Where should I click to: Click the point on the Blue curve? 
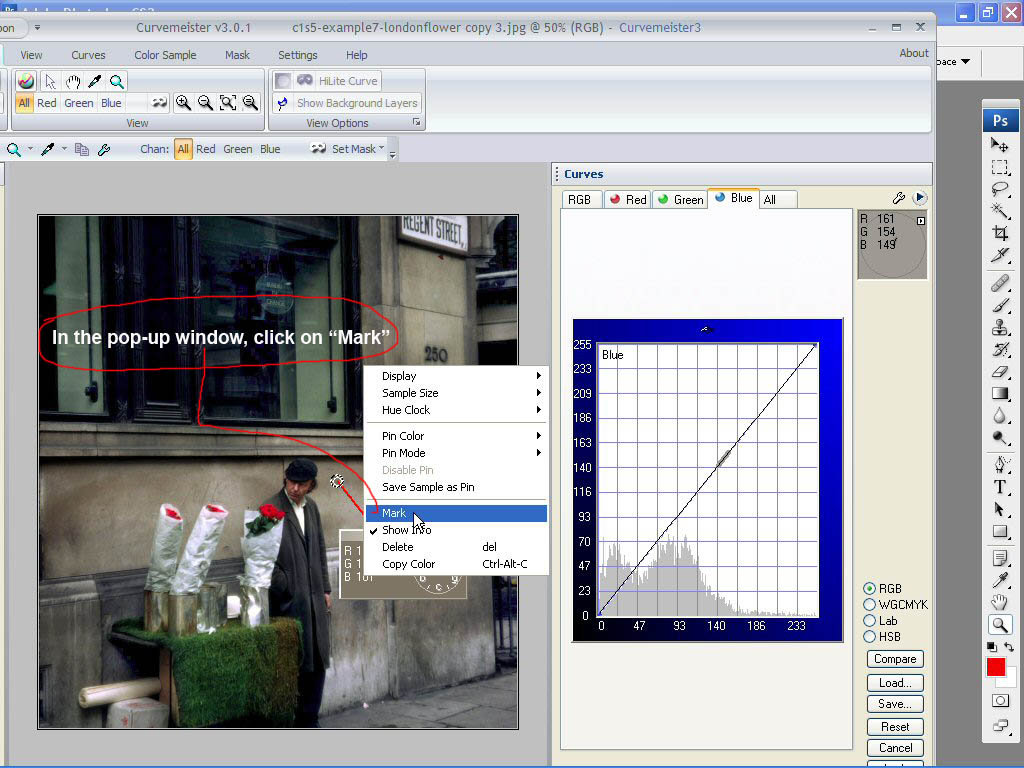click(724, 457)
